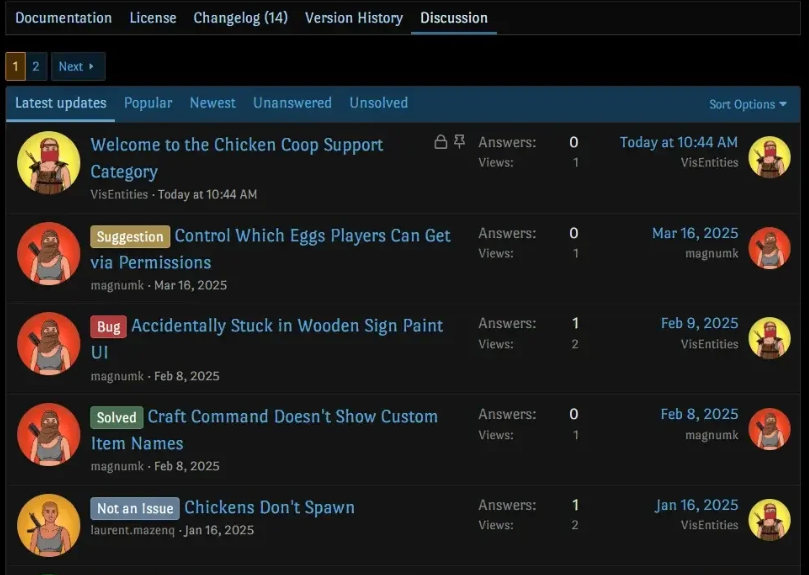
Task: Click last-poster avatar for Mar 16, 2025 row
Action: pos(769,248)
